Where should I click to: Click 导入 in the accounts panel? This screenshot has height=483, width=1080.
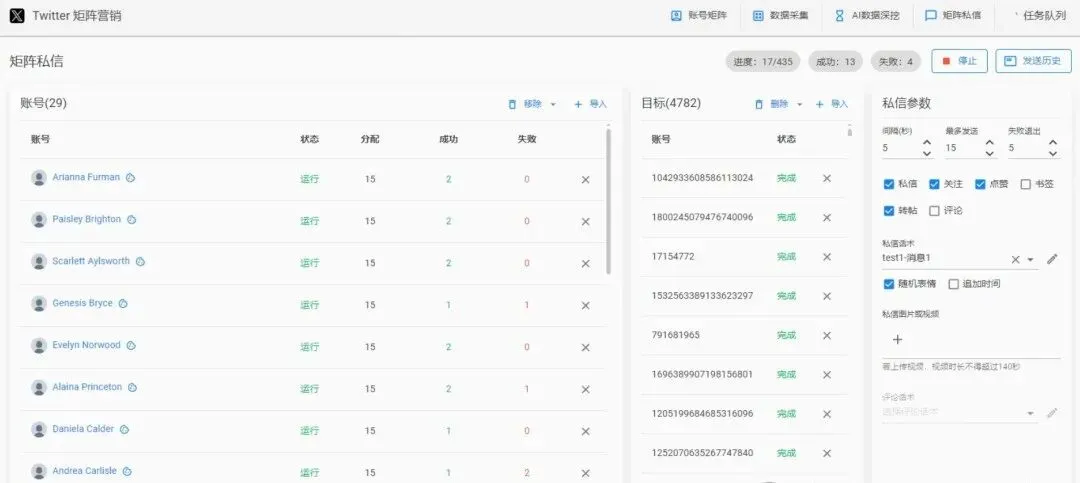591,104
